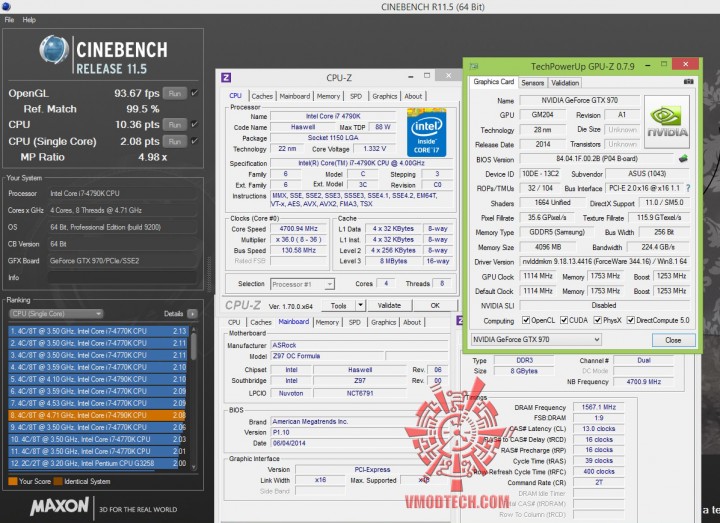Open the Sensors tab in GPU-Z
This screenshot has width=720, height=523.
pos(533,83)
